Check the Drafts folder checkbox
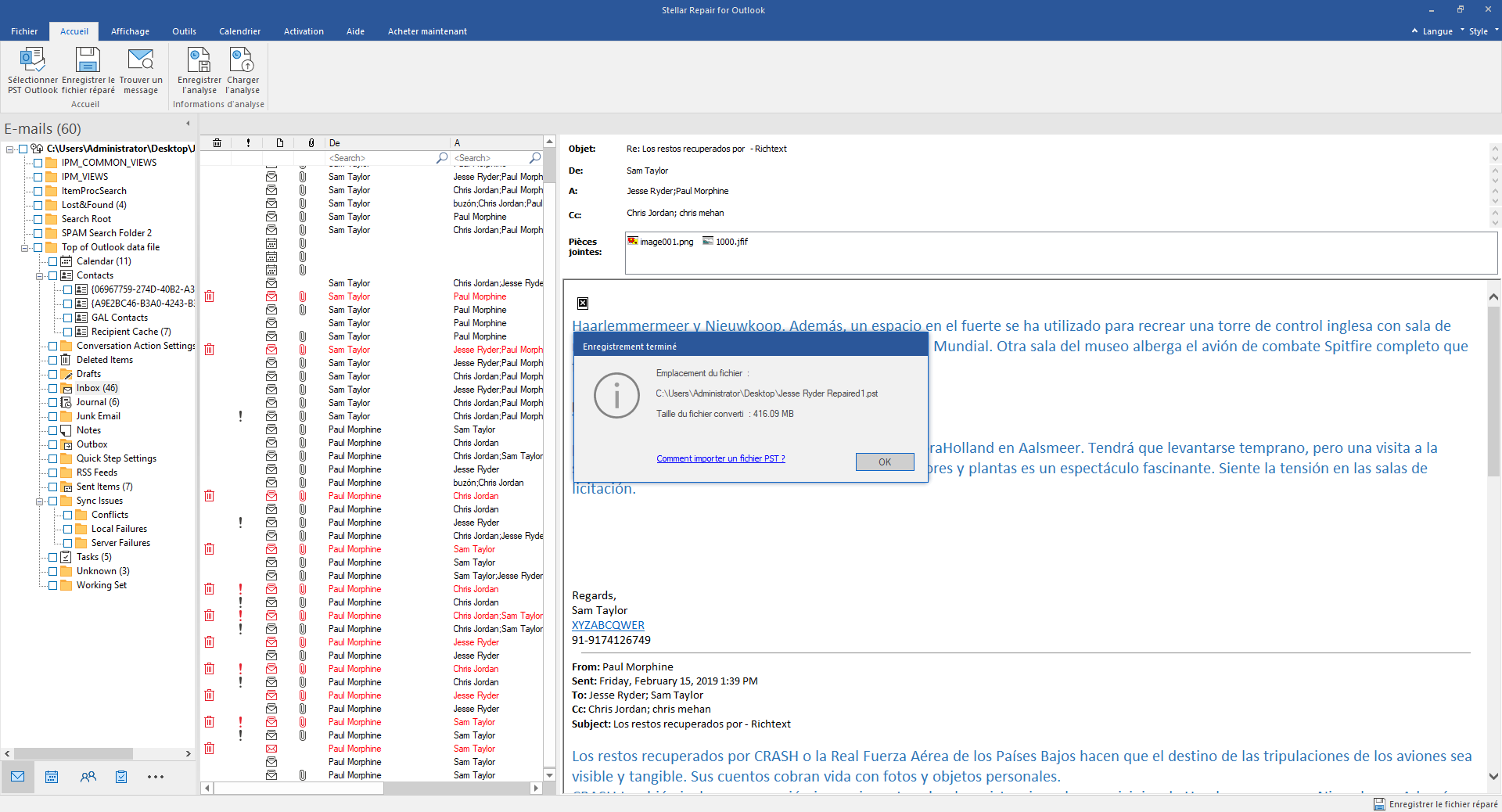This screenshot has width=1502, height=812. [x=52, y=374]
